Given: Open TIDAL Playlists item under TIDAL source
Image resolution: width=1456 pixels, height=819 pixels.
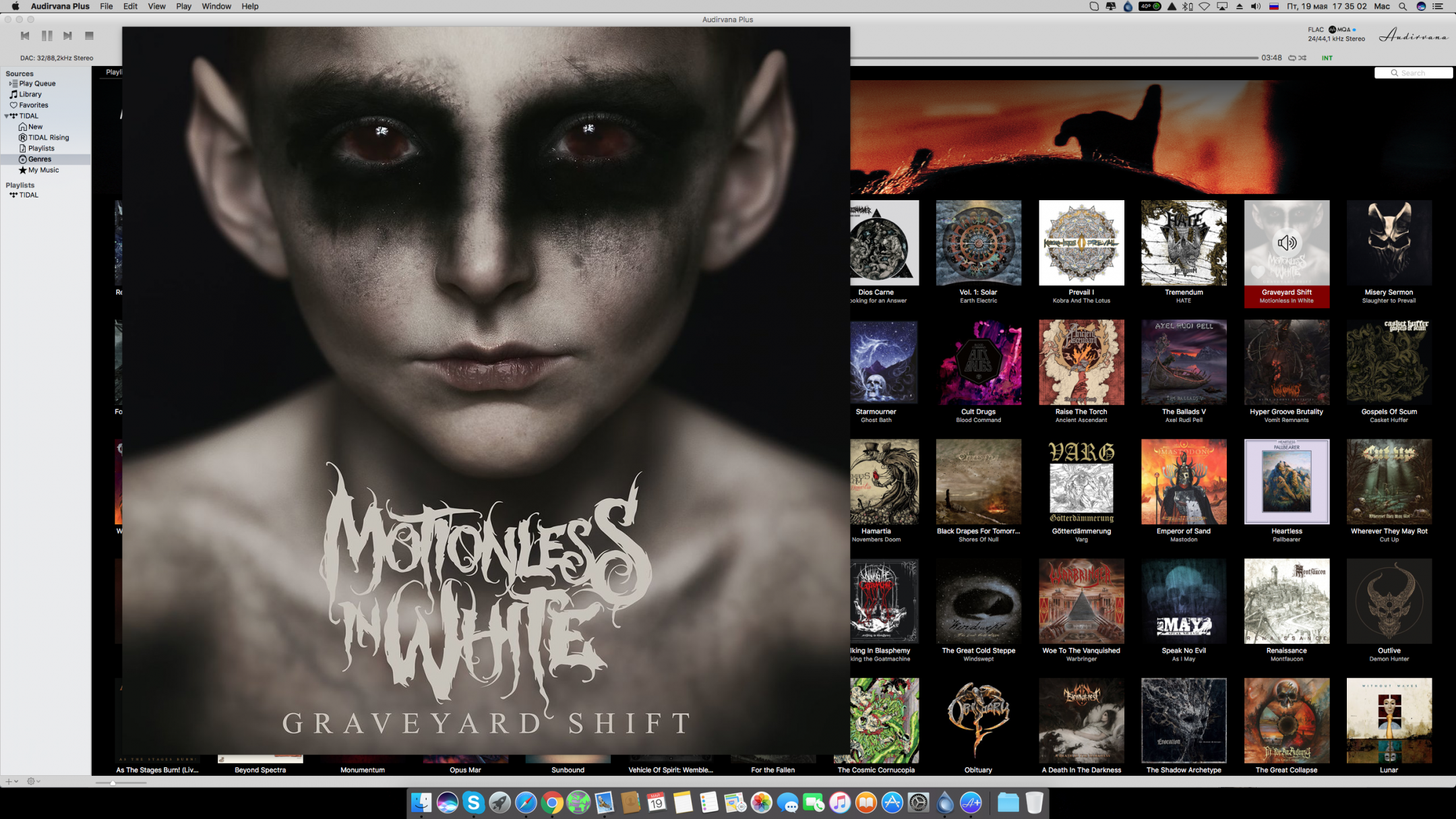Looking at the screenshot, I should click(41, 148).
